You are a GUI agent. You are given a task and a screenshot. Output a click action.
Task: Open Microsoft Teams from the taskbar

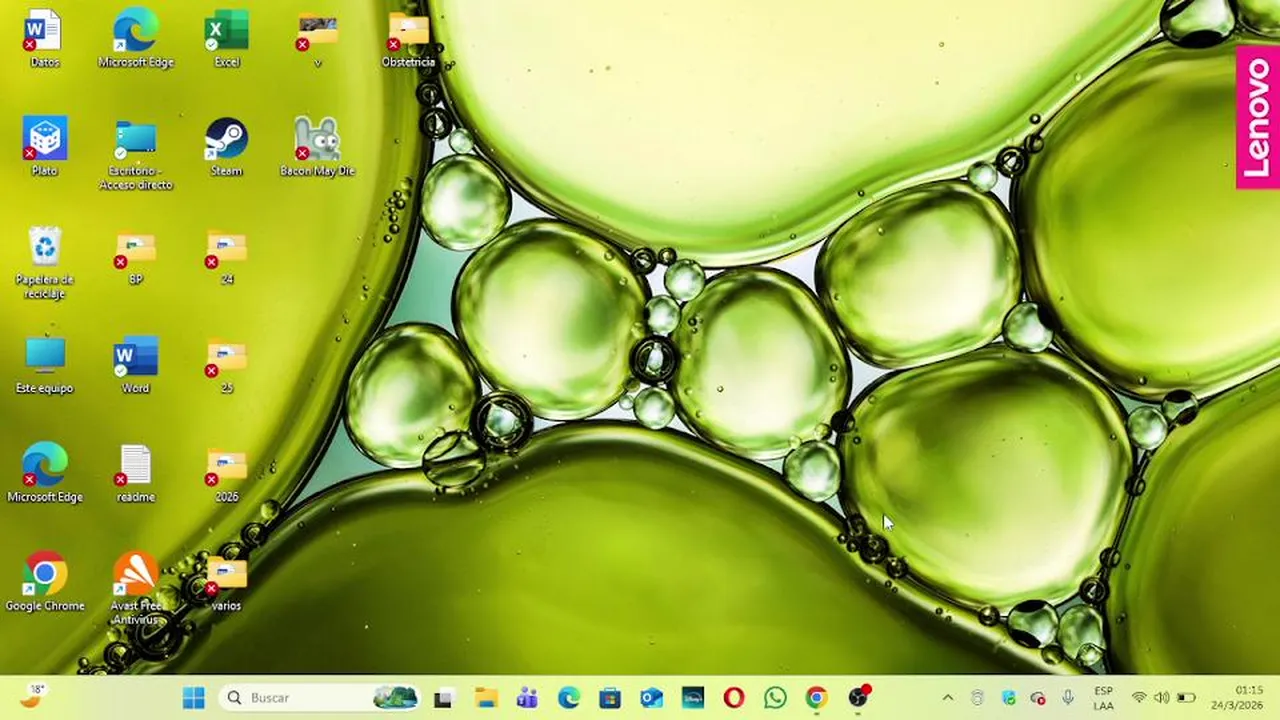click(x=527, y=697)
